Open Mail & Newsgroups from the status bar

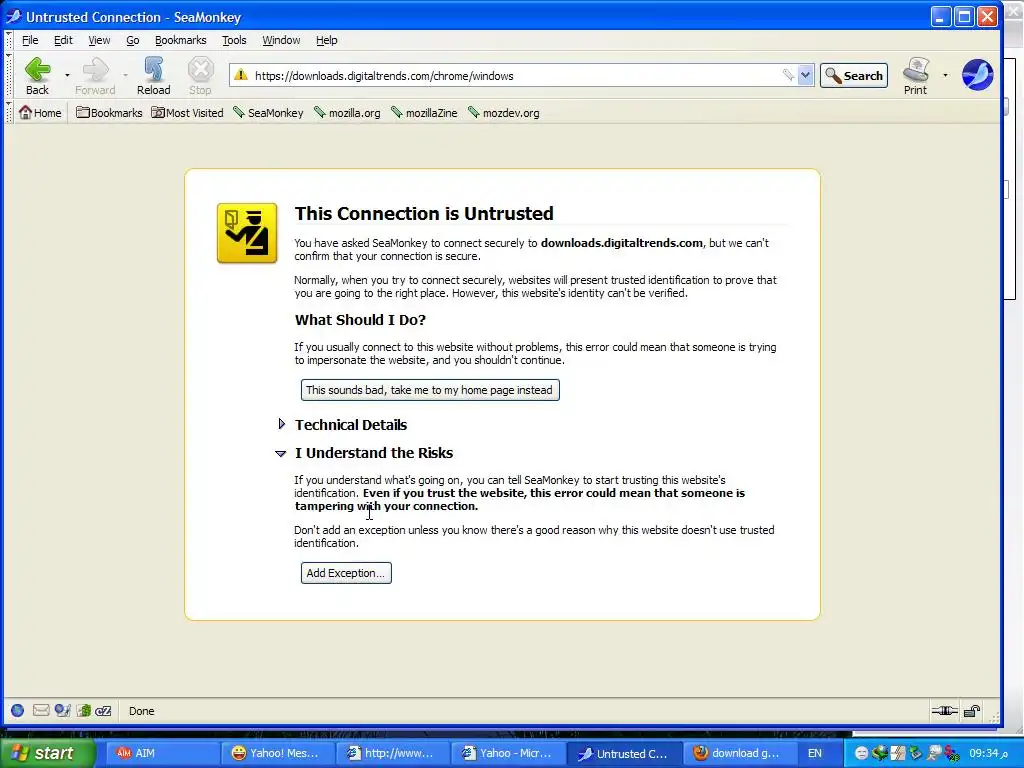click(40, 711)
